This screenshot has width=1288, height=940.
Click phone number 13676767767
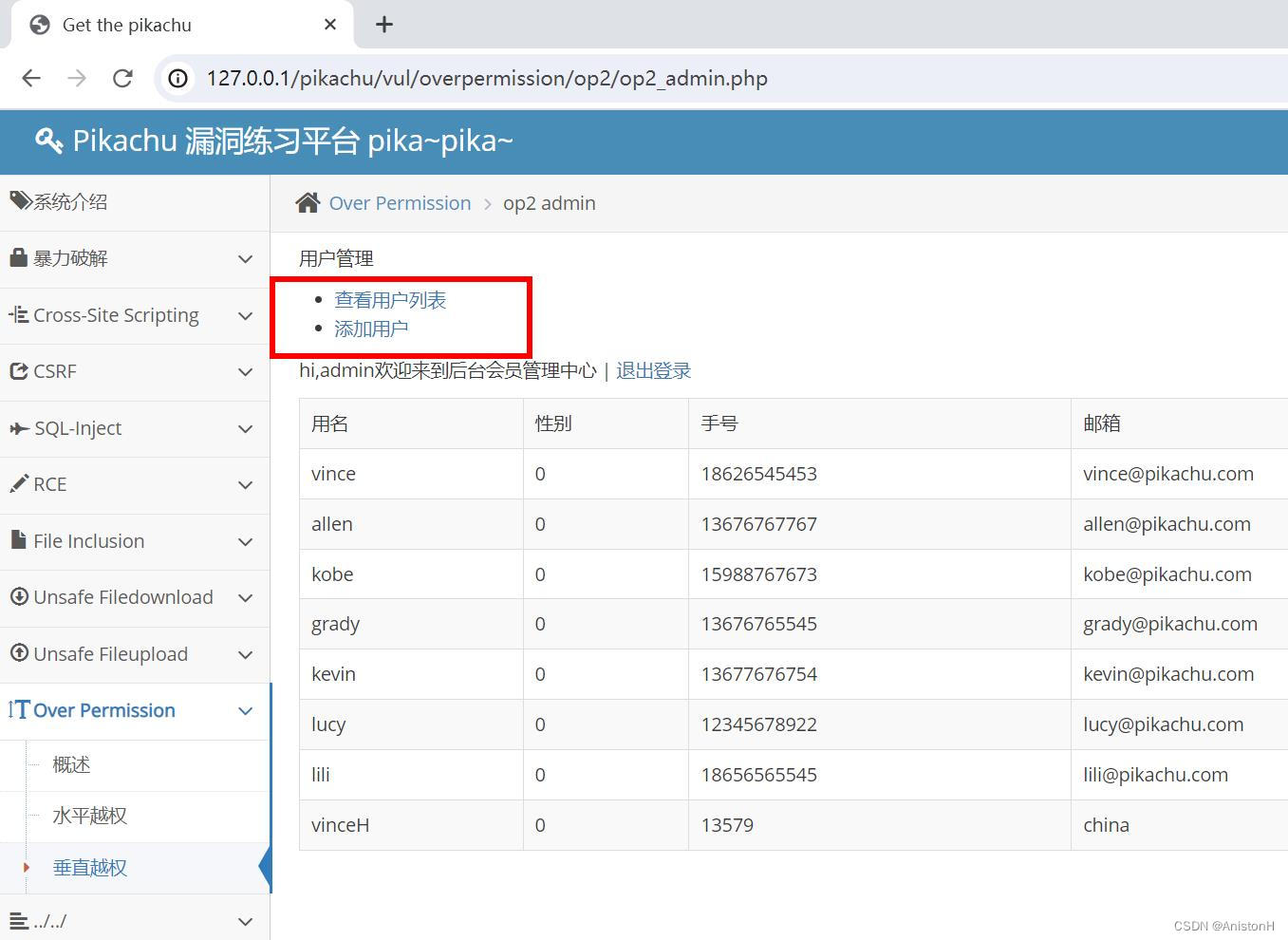click(x=758, y=524)
